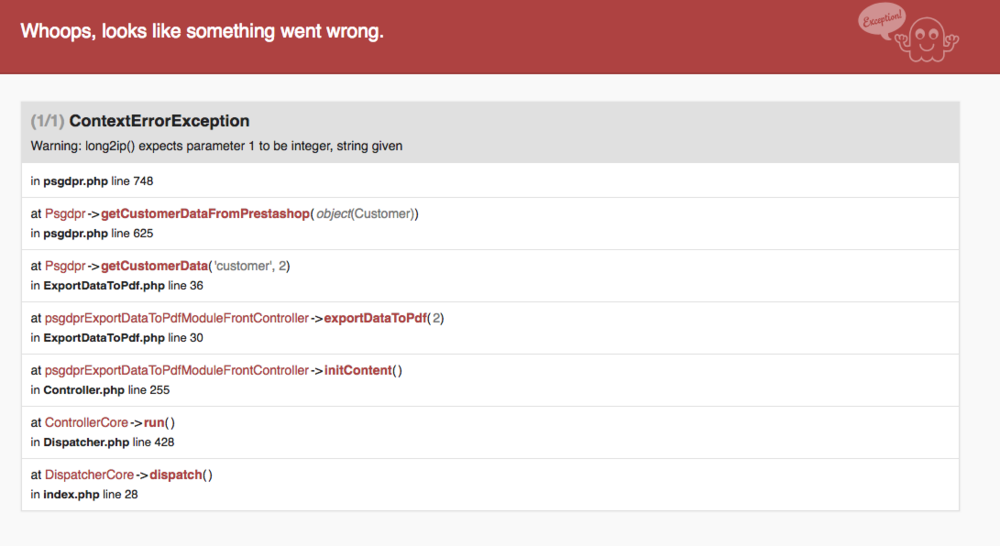Viewport: 1000px width, 546px height.
Task: Click the dispatch method link
Action: (x=178, y=475)
